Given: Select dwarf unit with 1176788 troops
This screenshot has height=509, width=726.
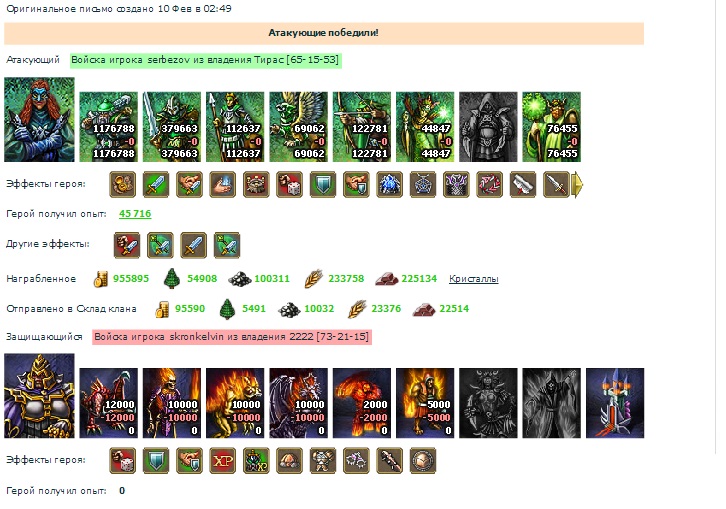Looking at the screenshot, I should click(x=108, y=126).
